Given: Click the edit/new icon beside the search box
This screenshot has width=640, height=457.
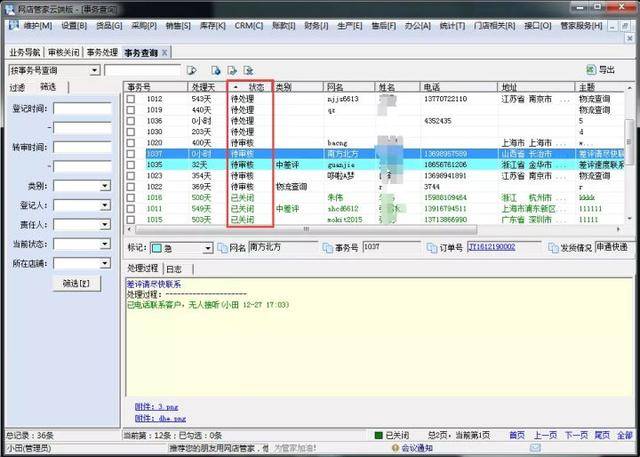Looking at the screenshot, I should 191,70.
